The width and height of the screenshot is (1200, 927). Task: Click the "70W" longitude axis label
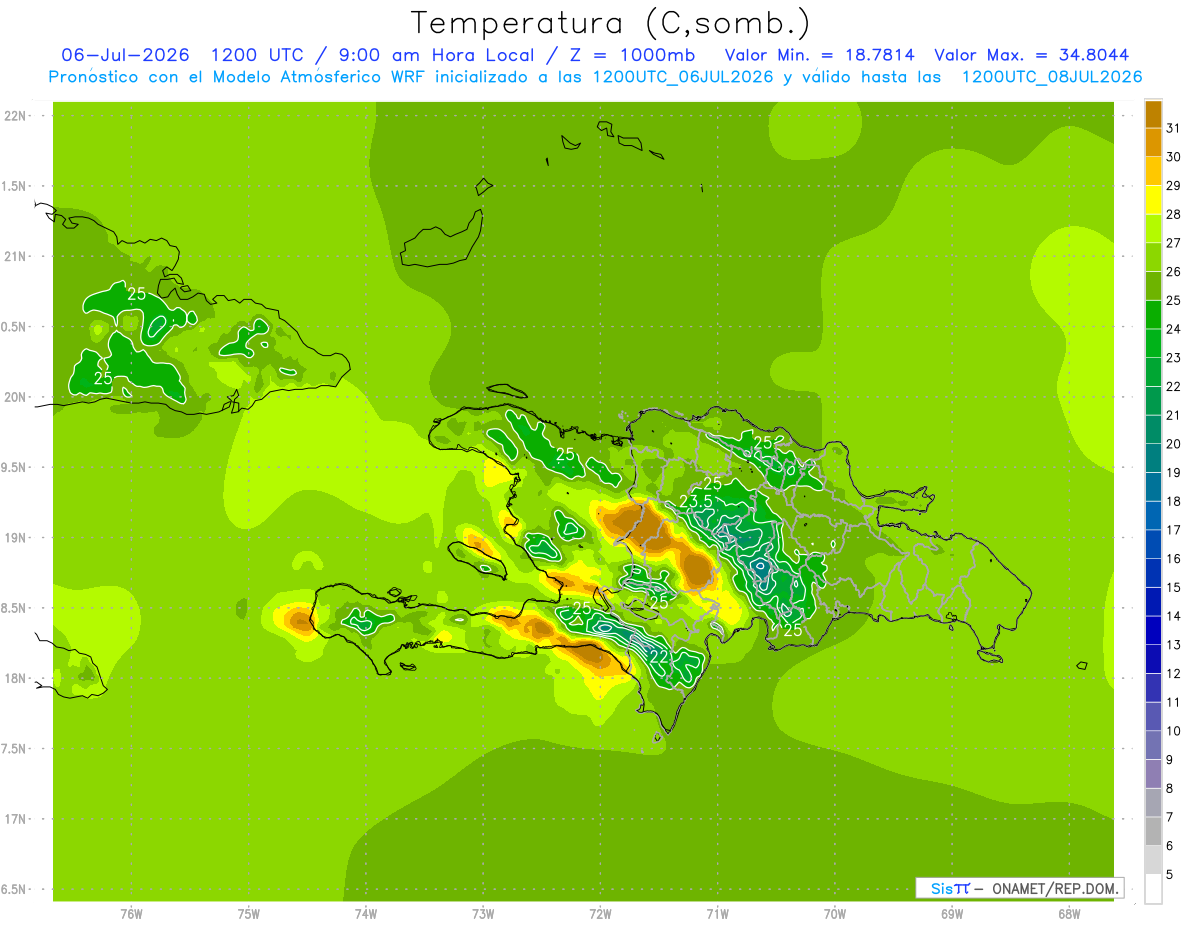point(835,914)
